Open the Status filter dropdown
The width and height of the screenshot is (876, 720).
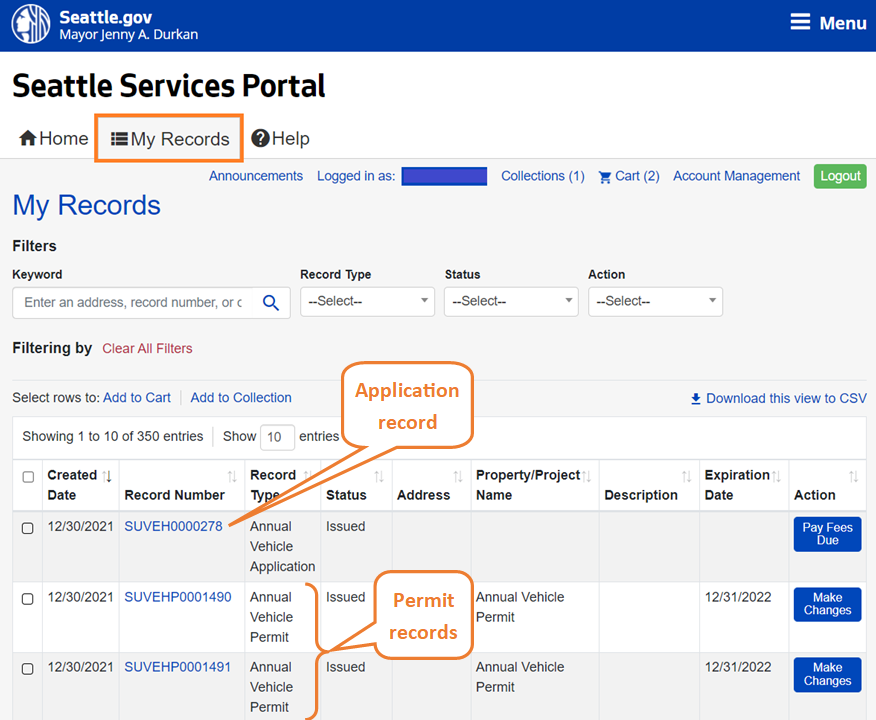pyautogui.click(x=511, y=301)
